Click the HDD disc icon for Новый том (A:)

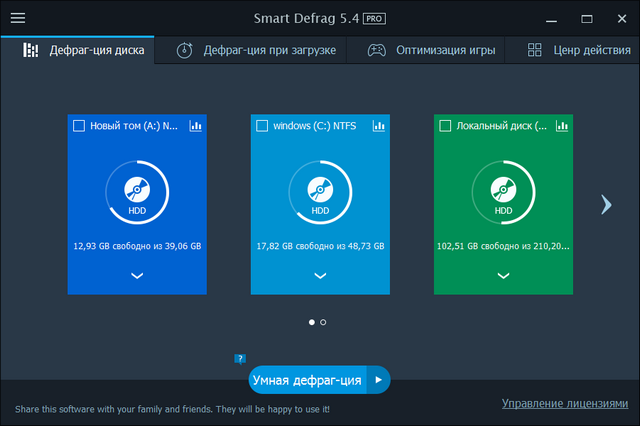(x=137, y=190)
